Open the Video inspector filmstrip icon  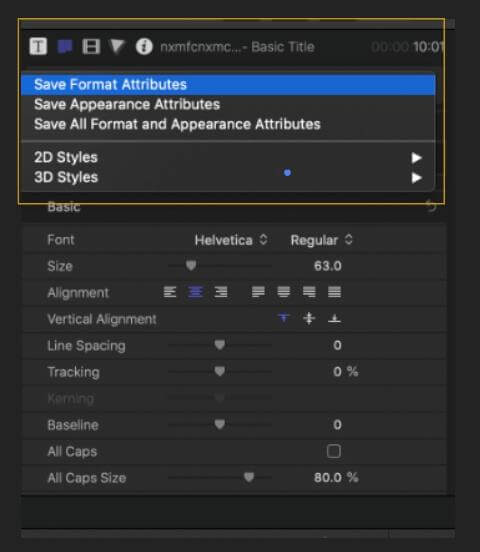[91, 46]
